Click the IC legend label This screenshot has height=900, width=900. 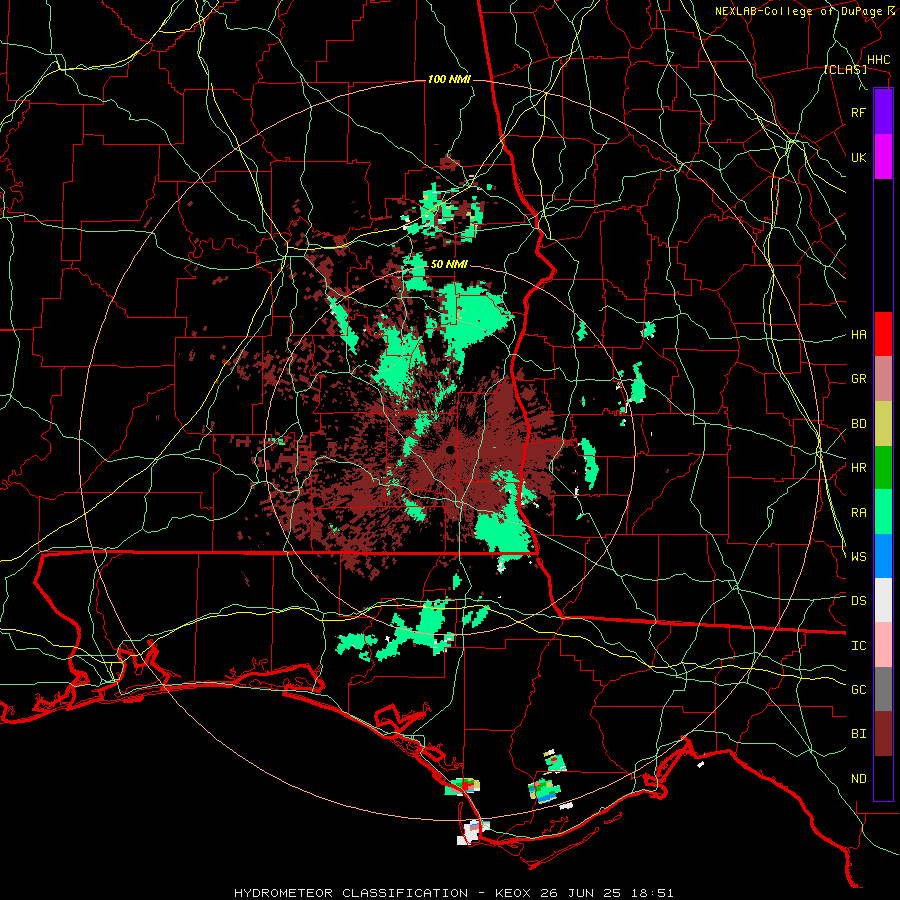pyautogui.click(x=858, y=646)
